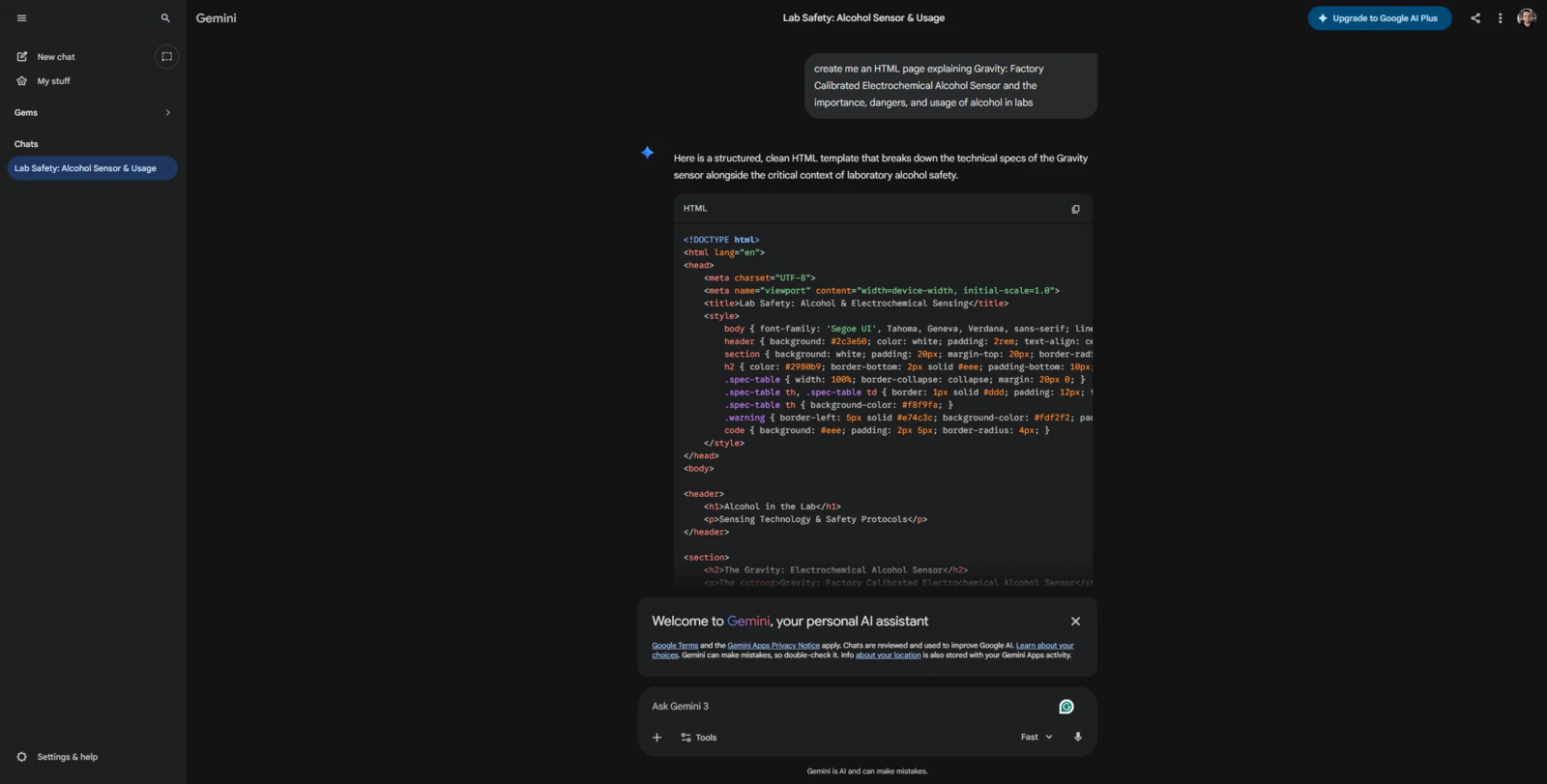The width and height of the screenshot is (1547, 784).
Task: Click the <!DOCTYPE html> code line
Action: coord(721,240)
